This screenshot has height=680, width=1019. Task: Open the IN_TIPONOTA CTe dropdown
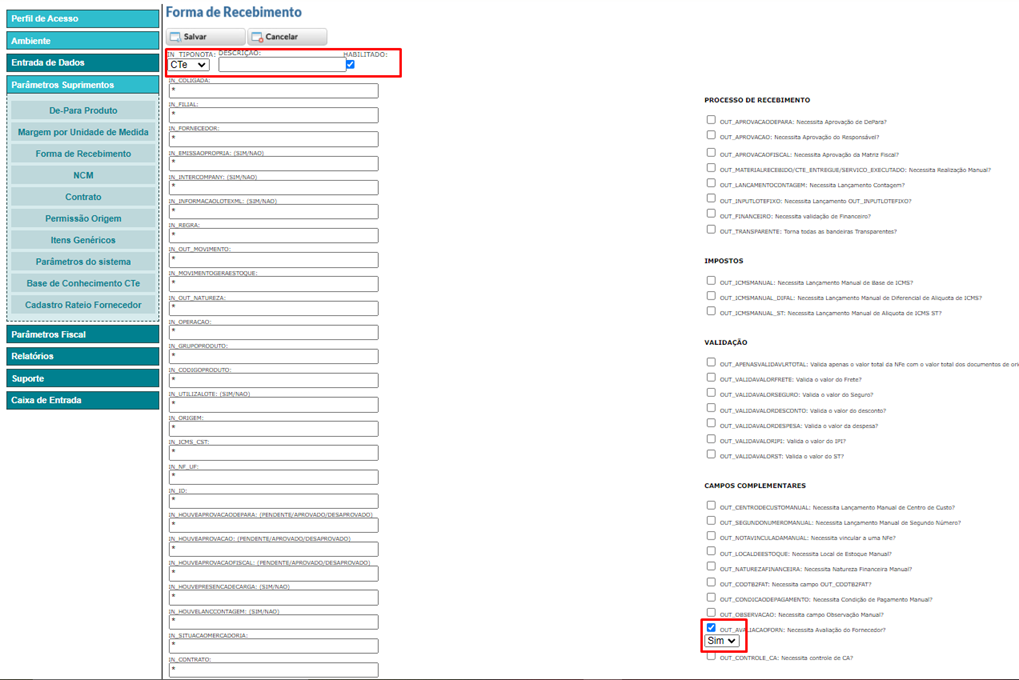(188, 65)
